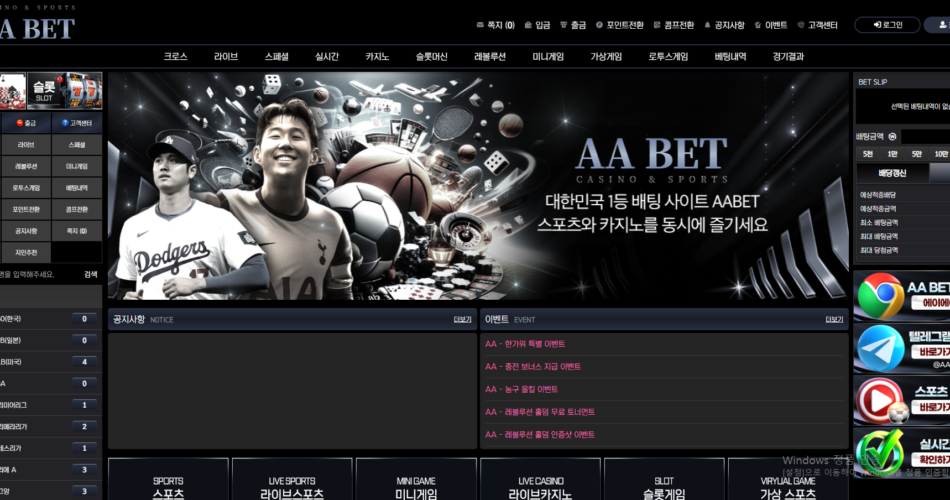Image resolution: width=950 pixels, height=500 pixels.
Task: Click 더보기 on the 공지사항 notice panel
Action: coord(462,319)
